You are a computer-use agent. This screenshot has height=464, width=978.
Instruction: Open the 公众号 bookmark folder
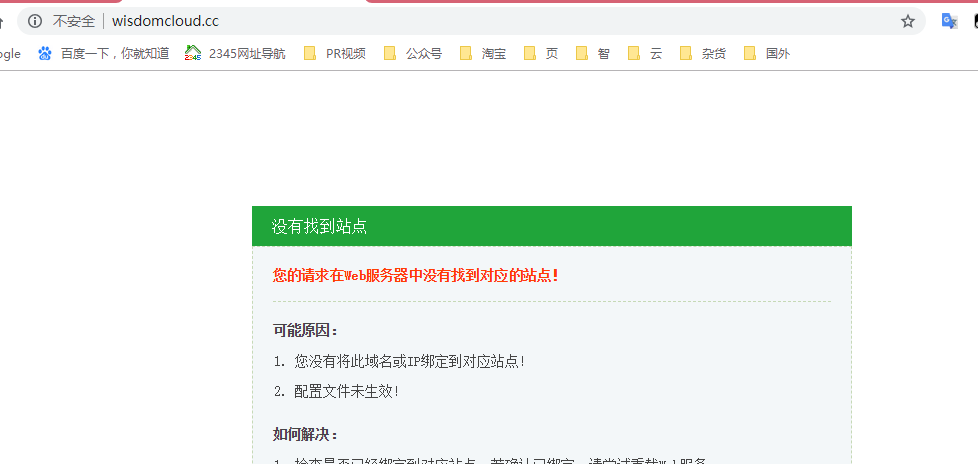point(413,54)
